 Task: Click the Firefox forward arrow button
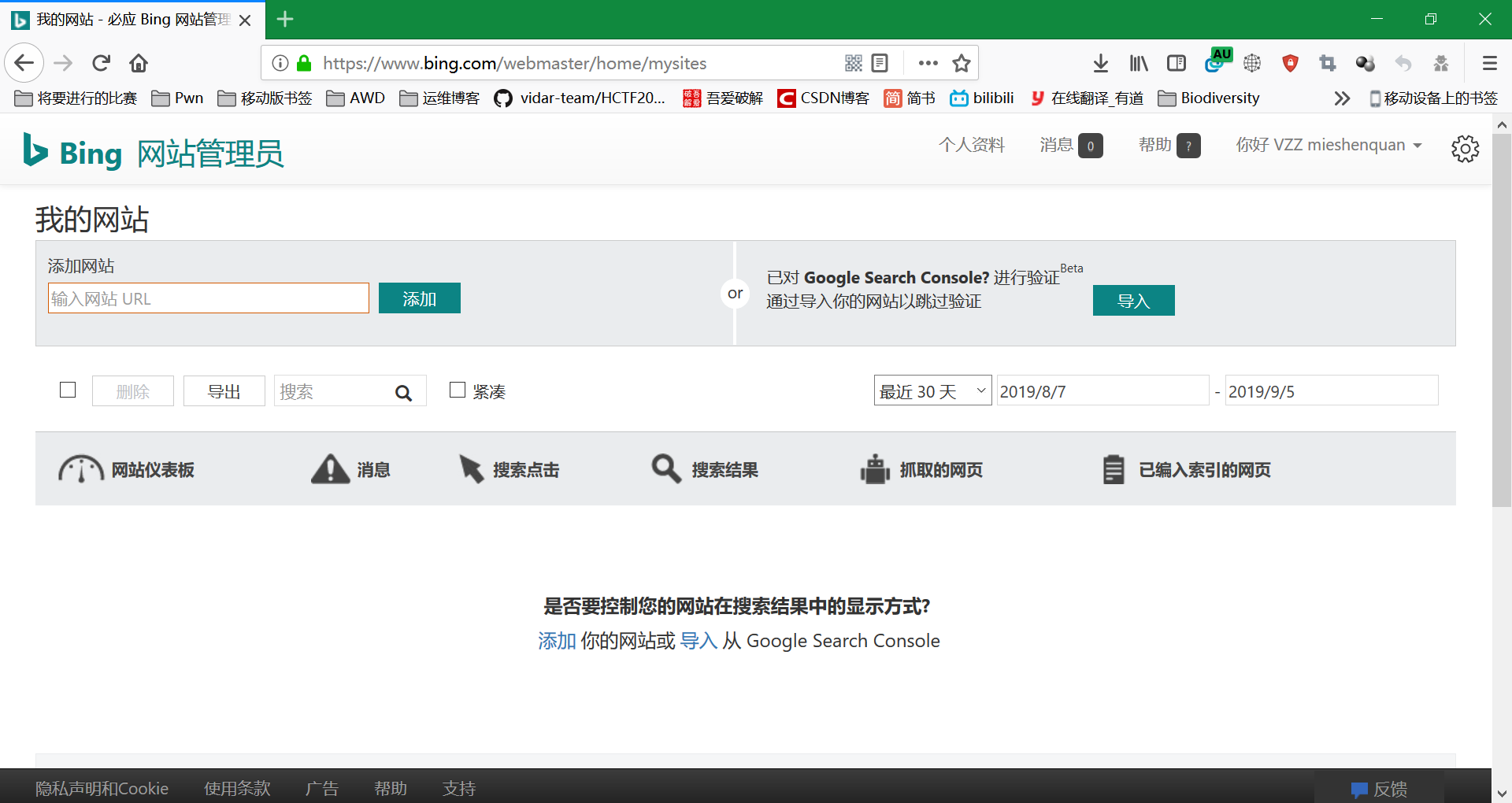pyautogui.click(x=63, y=63)
